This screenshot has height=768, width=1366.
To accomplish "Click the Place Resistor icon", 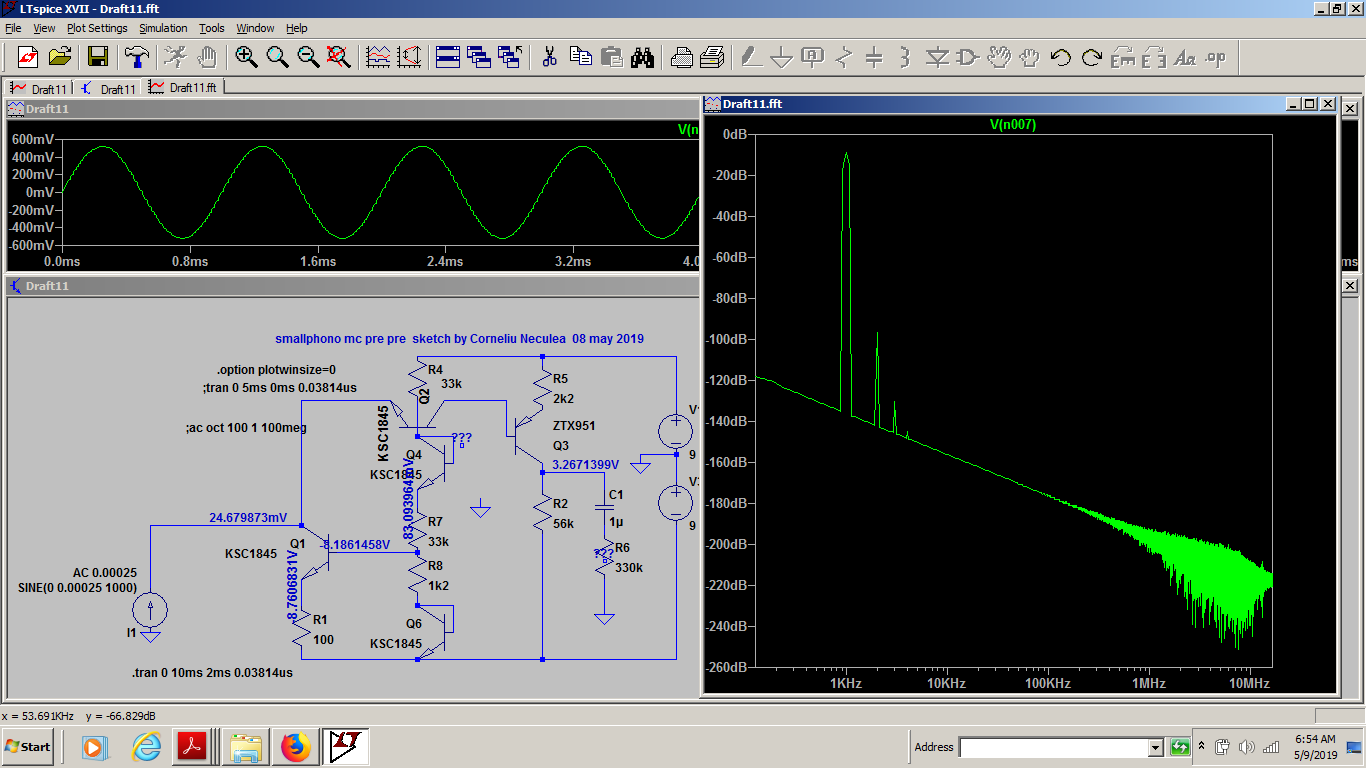I will (x=843, y=57).
